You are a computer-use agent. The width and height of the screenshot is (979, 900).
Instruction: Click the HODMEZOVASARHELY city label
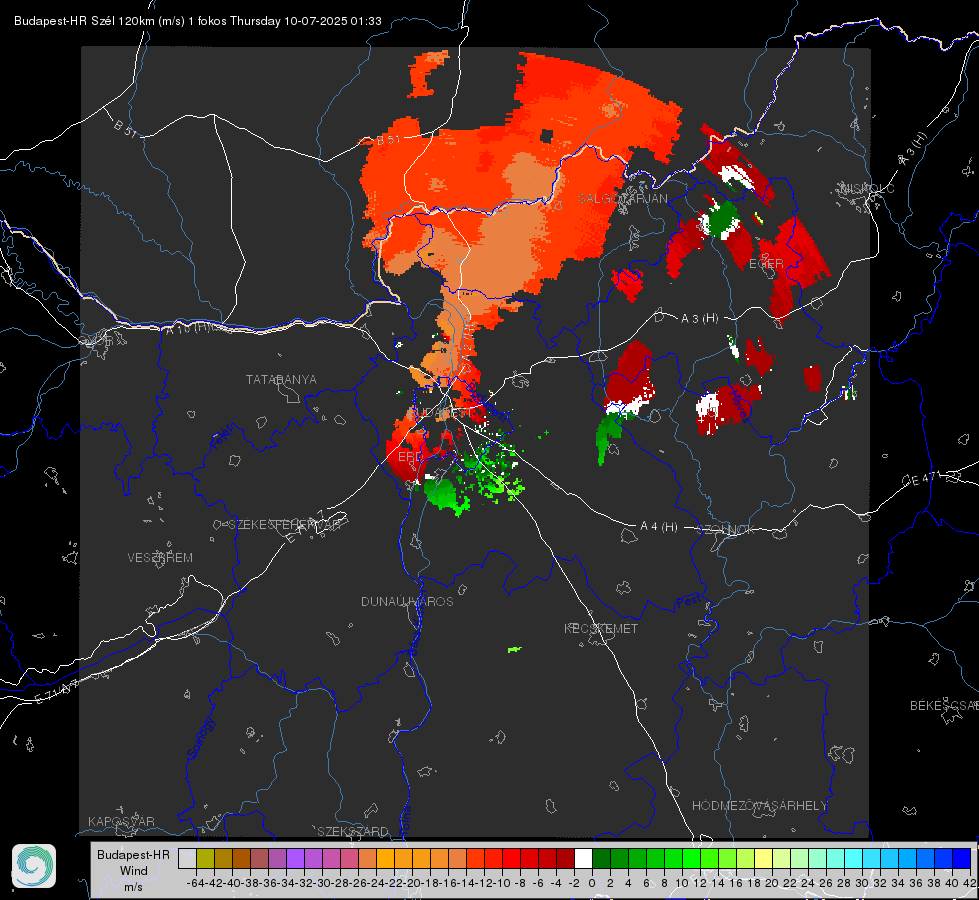759,806
